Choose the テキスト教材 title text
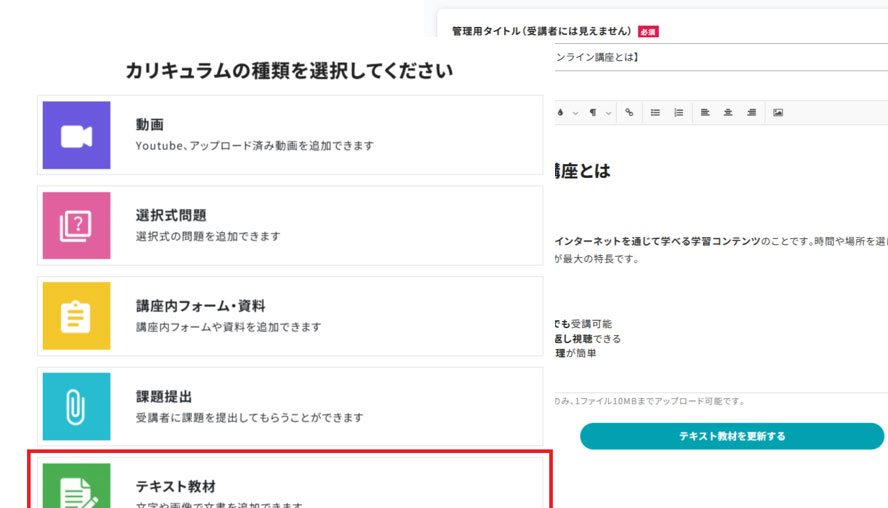 point(176,486)
